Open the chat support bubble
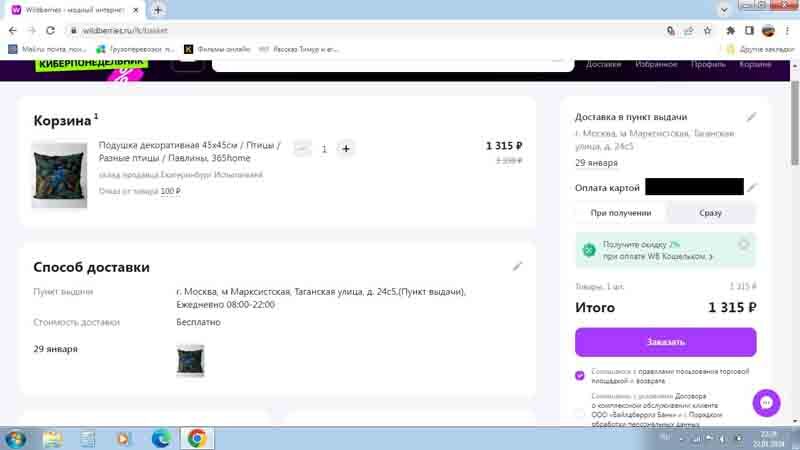Viewport: 800px width, 450px height. point(766,403)
